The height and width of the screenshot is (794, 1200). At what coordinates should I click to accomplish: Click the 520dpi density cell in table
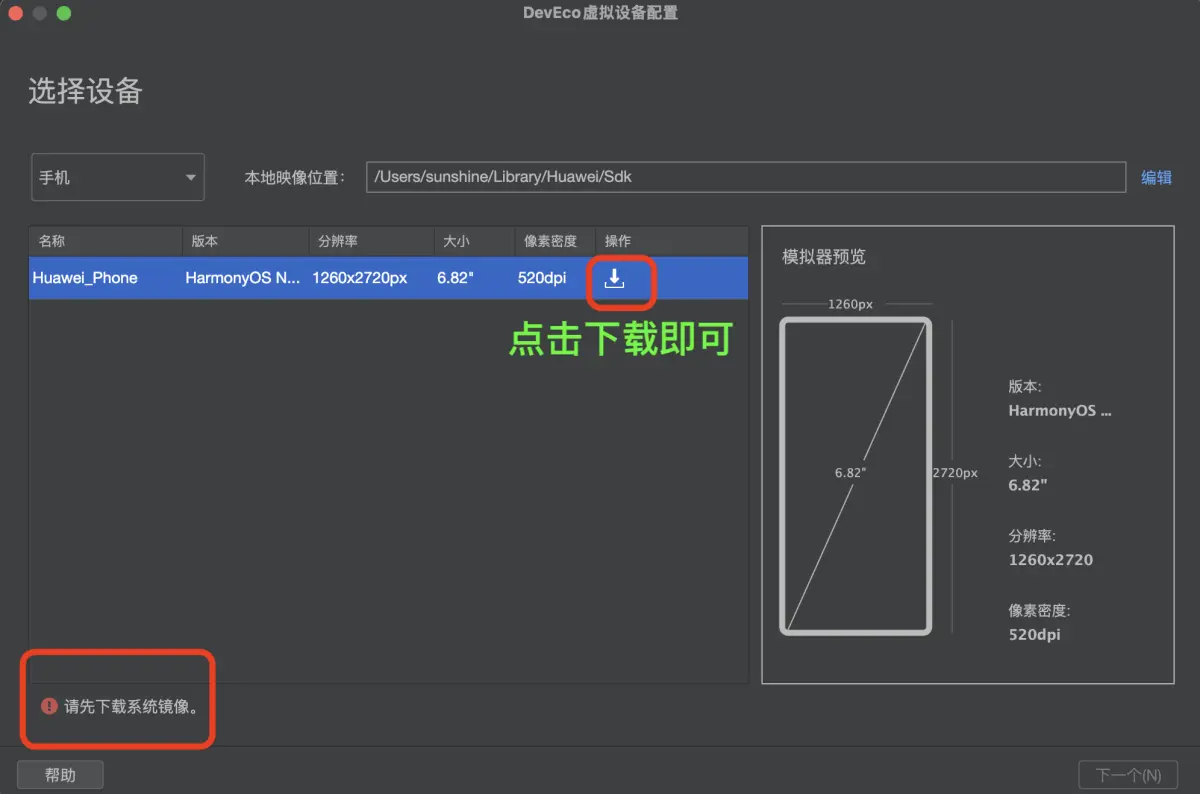pos(543,278)
